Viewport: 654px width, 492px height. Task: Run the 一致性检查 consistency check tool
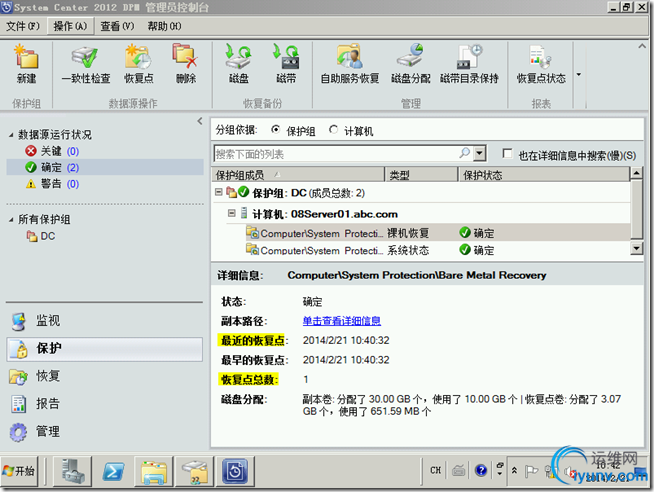pyautogui.click(x=86, y=64)
